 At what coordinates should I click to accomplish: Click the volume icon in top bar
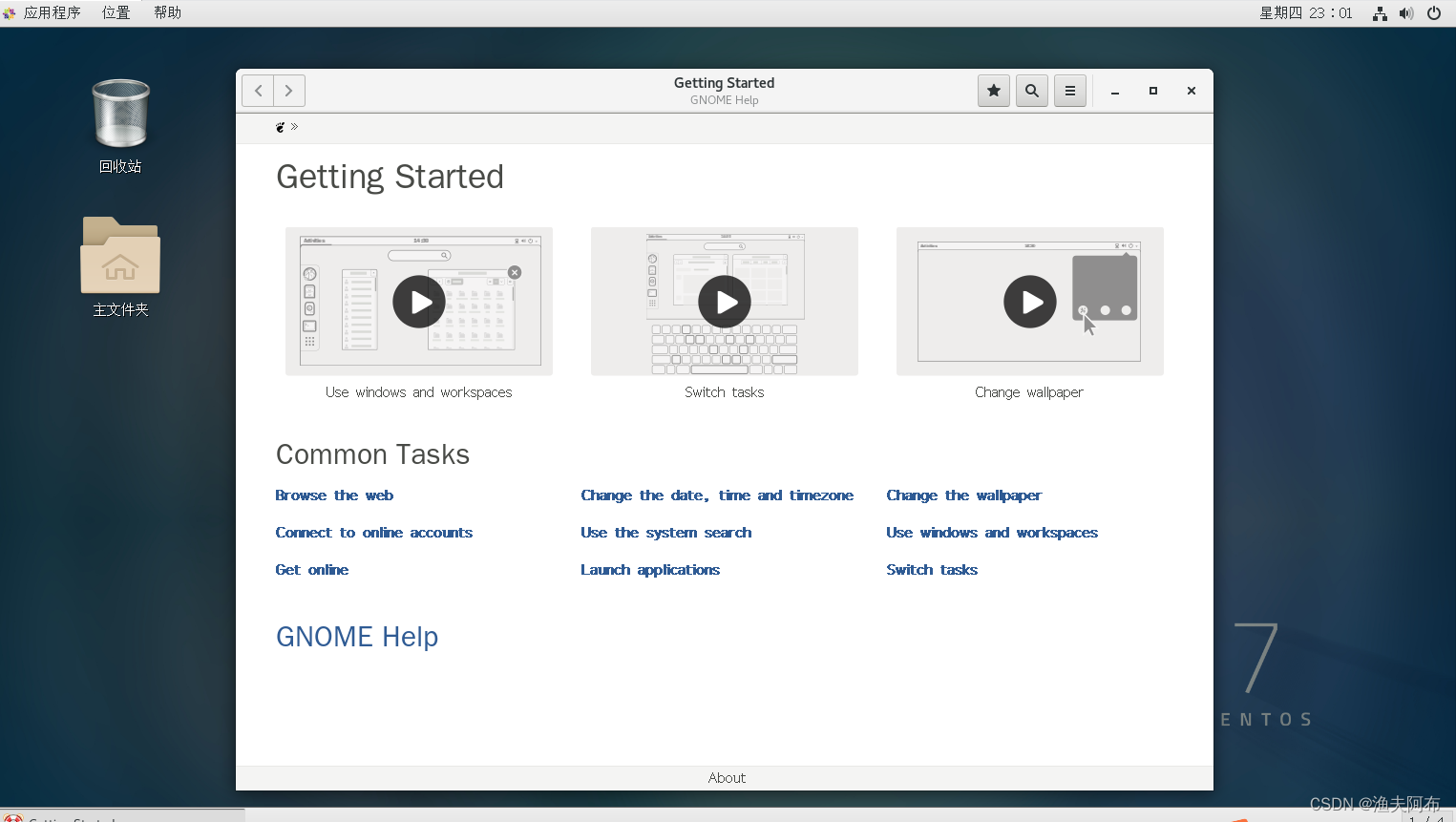[x=1406, y=13]
